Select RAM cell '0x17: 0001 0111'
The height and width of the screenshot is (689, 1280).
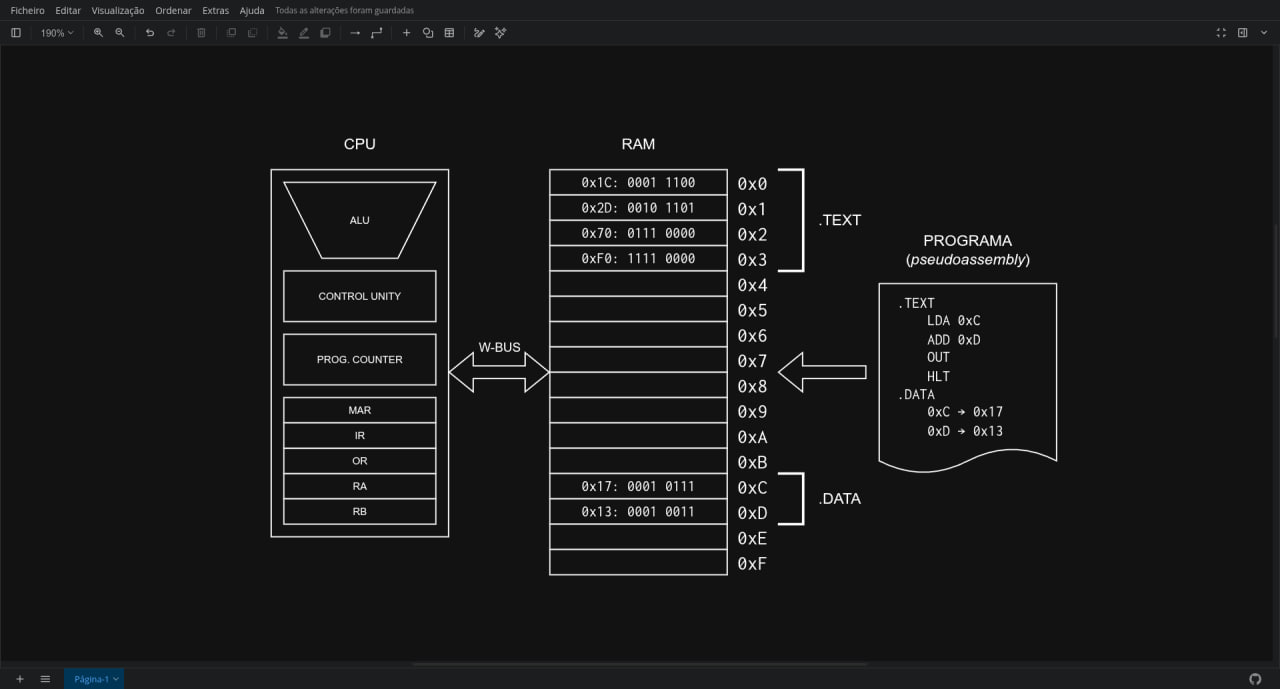(x=638, y=486)
